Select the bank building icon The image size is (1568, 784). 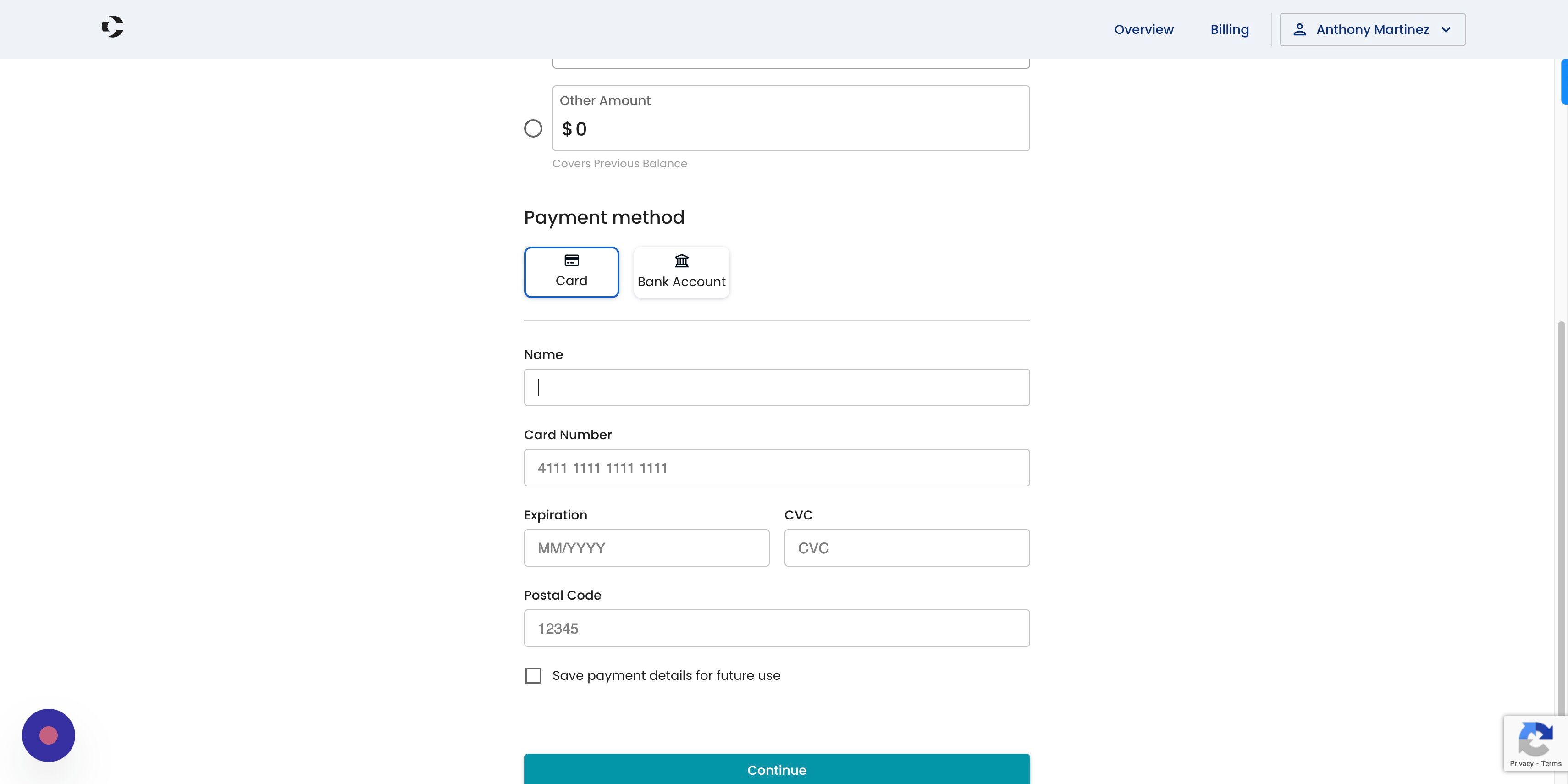pos(681,261)
